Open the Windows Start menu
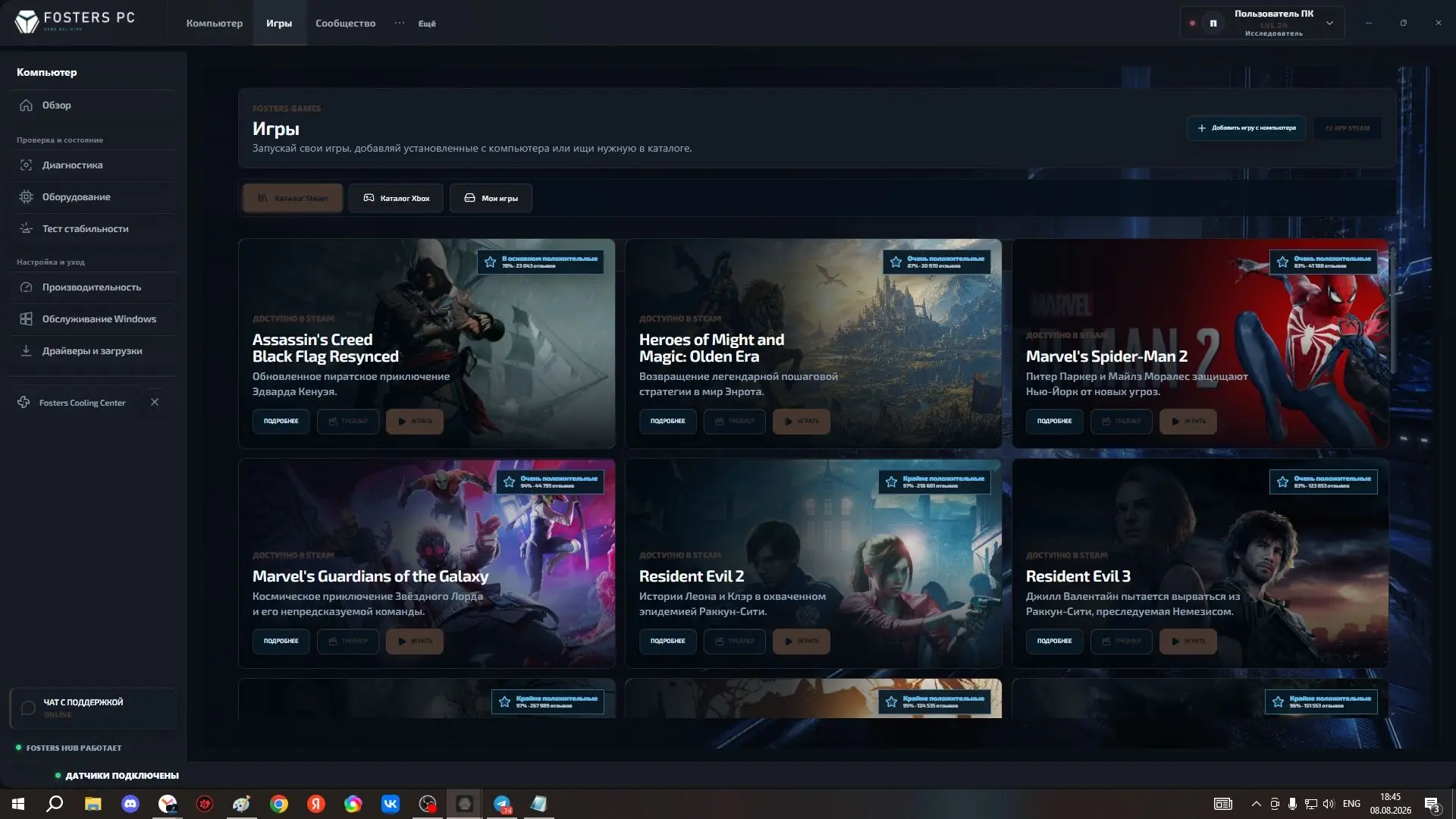Viewport: 1456px width, 819px height. (18, 804)
